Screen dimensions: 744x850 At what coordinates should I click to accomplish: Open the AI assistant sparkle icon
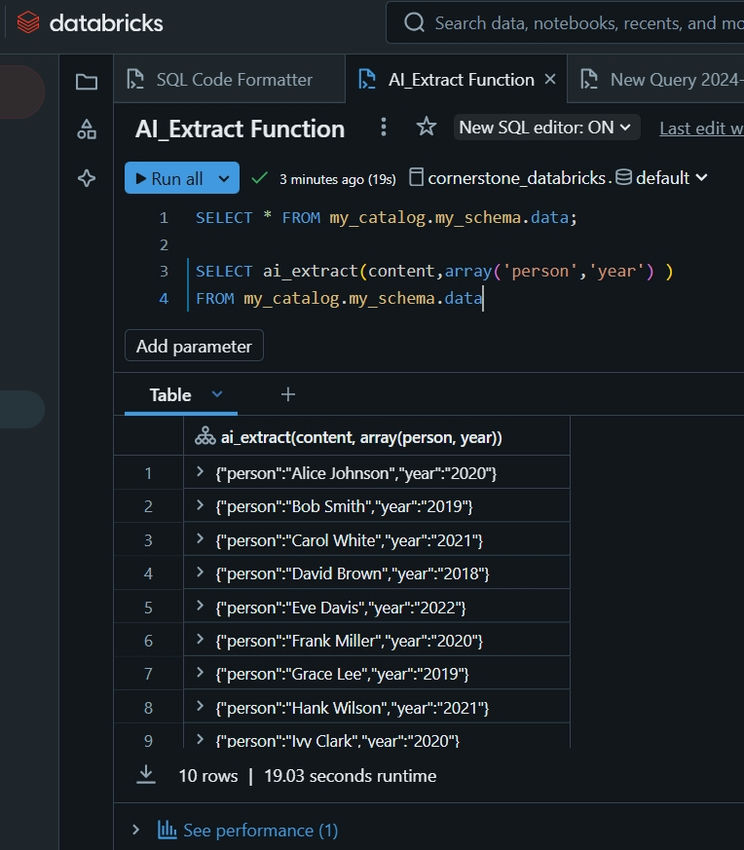[x=87, y=178]
